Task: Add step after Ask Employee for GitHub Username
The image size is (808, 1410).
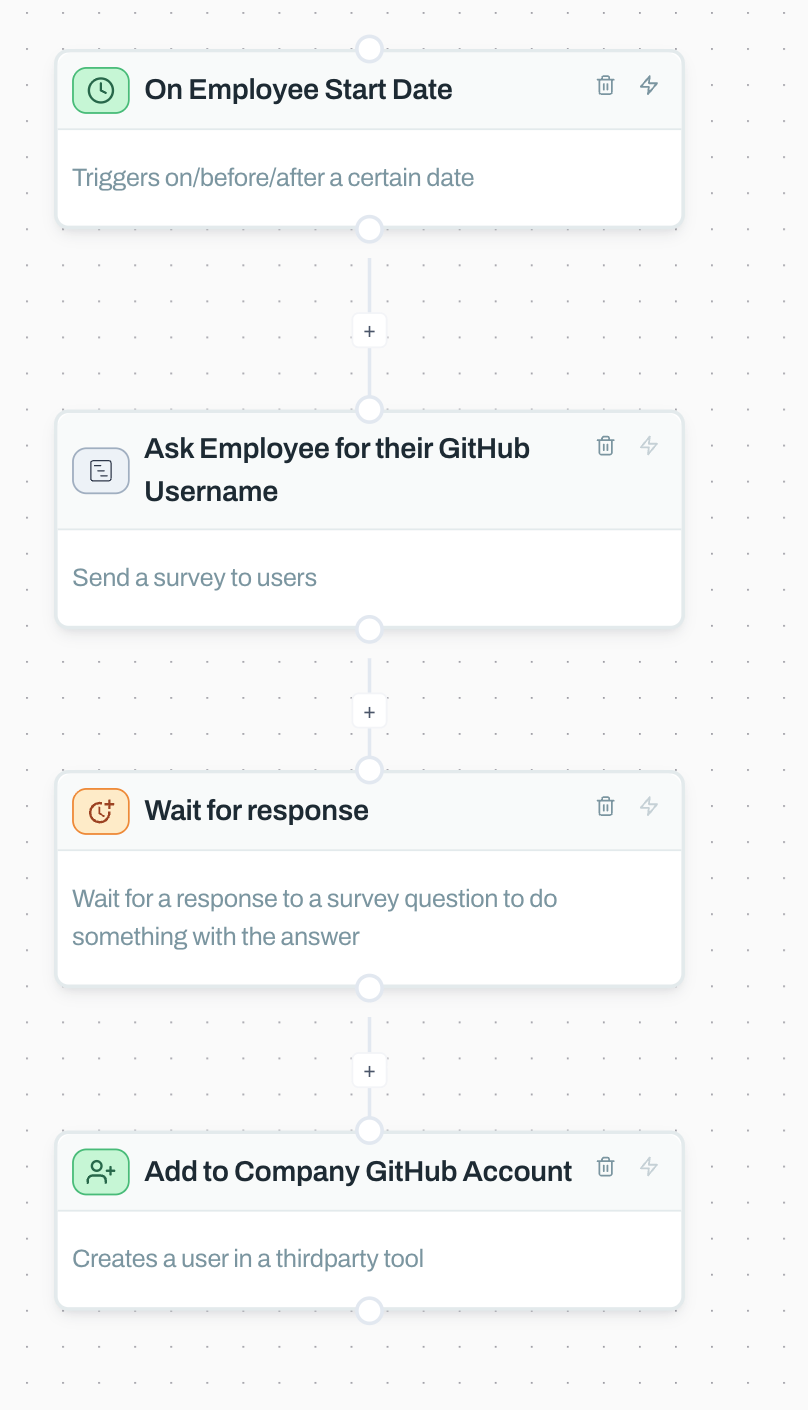Action: 369,712
